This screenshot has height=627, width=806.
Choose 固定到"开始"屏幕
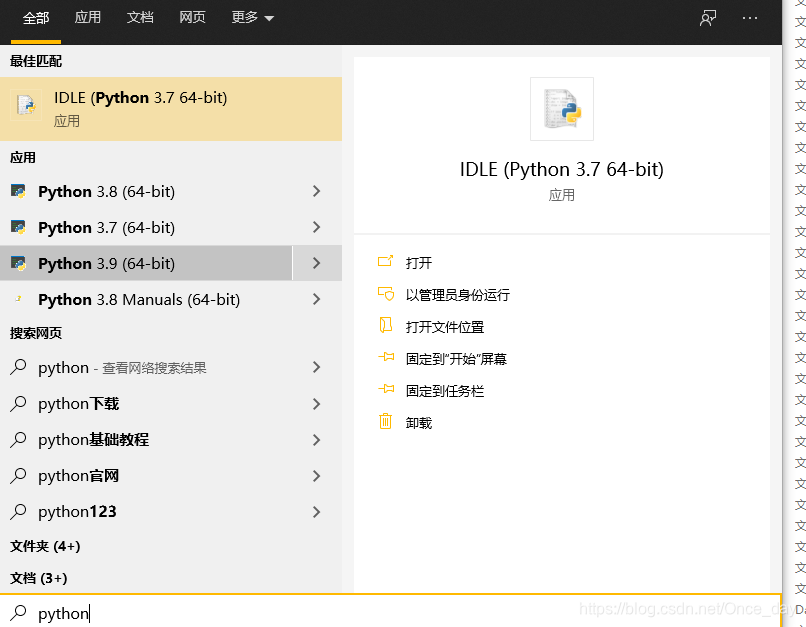[456, 359]
